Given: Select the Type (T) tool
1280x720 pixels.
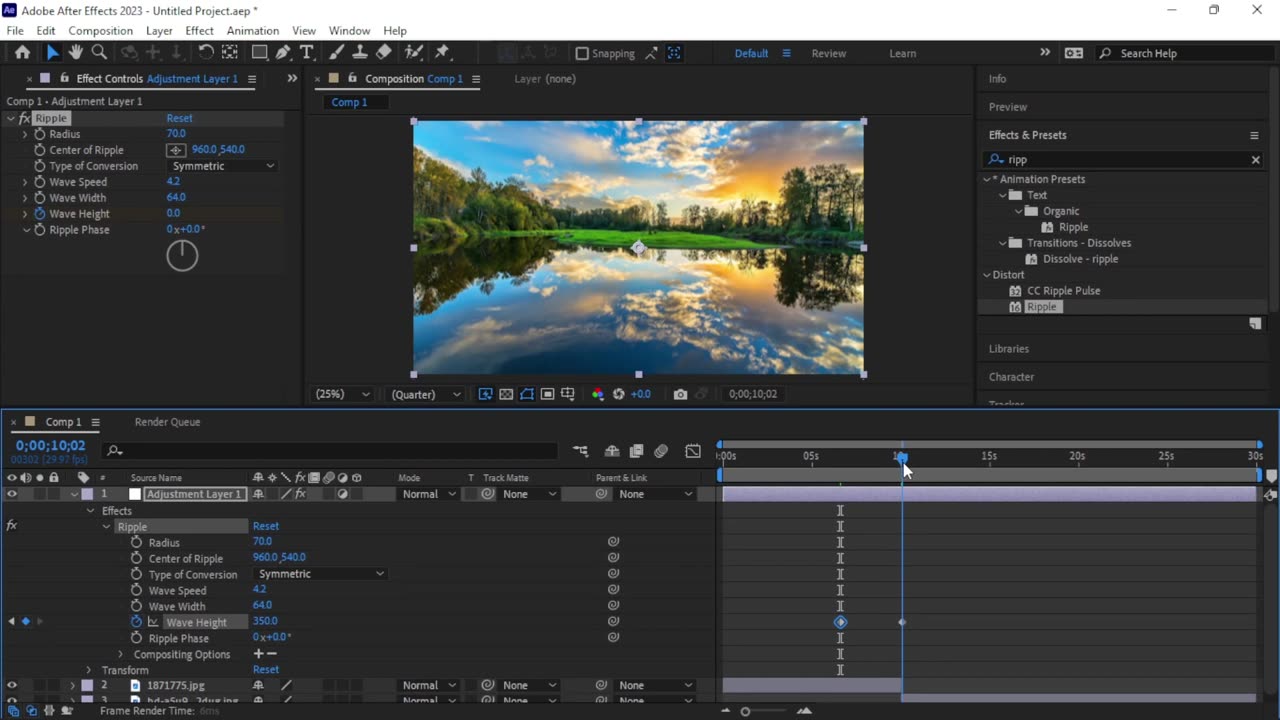Looking at the screenshot, I should pos(307,53).
